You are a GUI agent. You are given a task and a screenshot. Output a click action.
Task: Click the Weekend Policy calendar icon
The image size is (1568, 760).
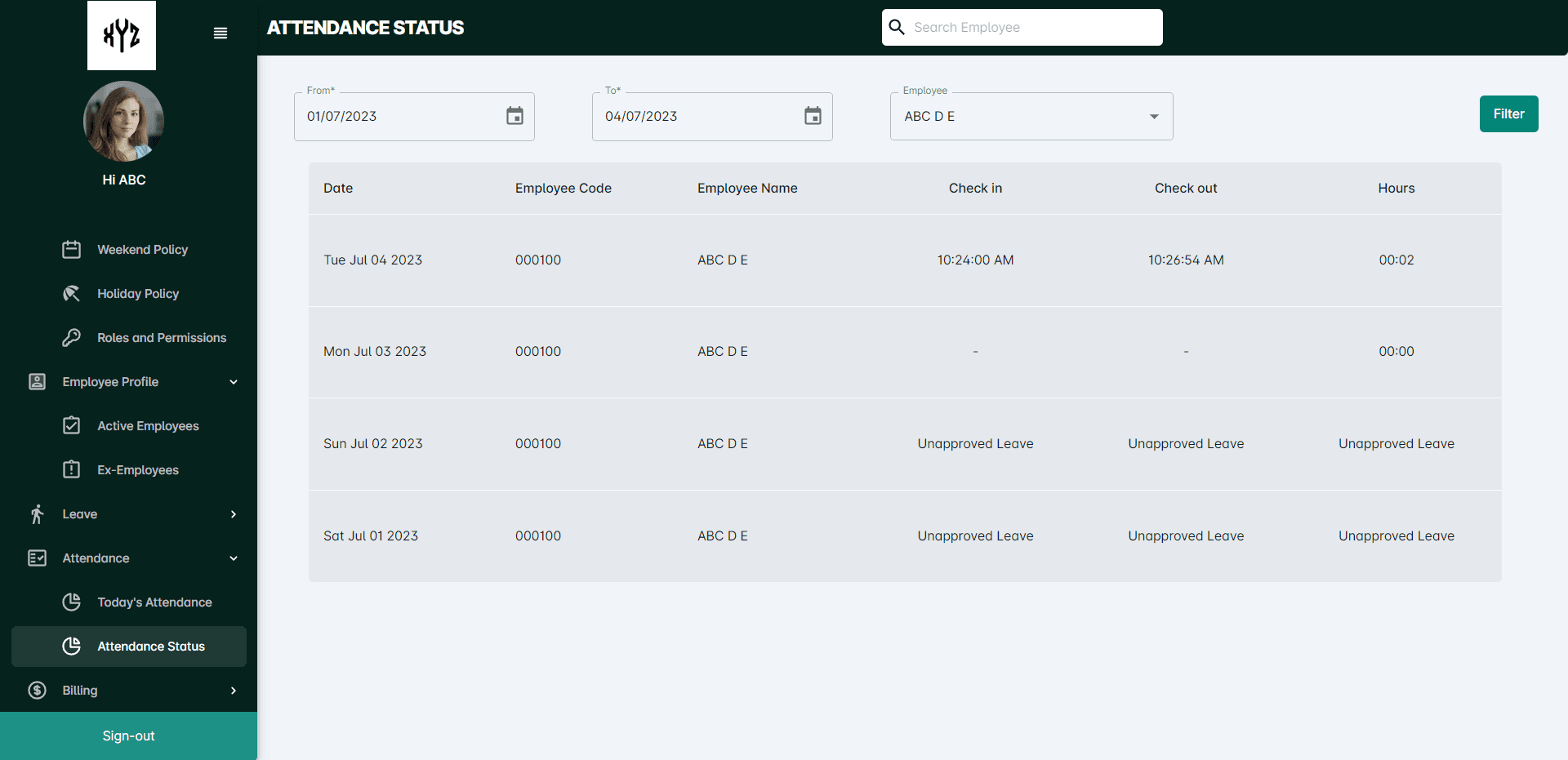[x=72, y=250]
